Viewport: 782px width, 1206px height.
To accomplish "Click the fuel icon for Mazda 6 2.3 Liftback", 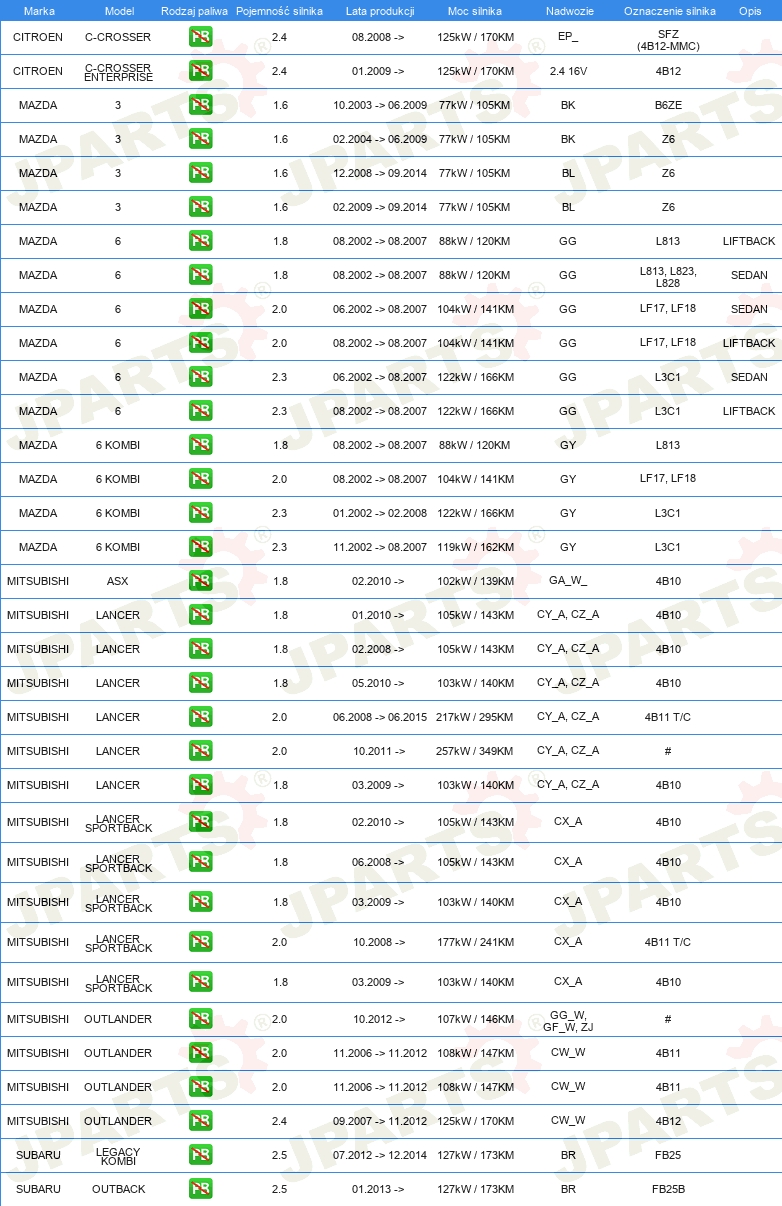I will coord(200,412).
